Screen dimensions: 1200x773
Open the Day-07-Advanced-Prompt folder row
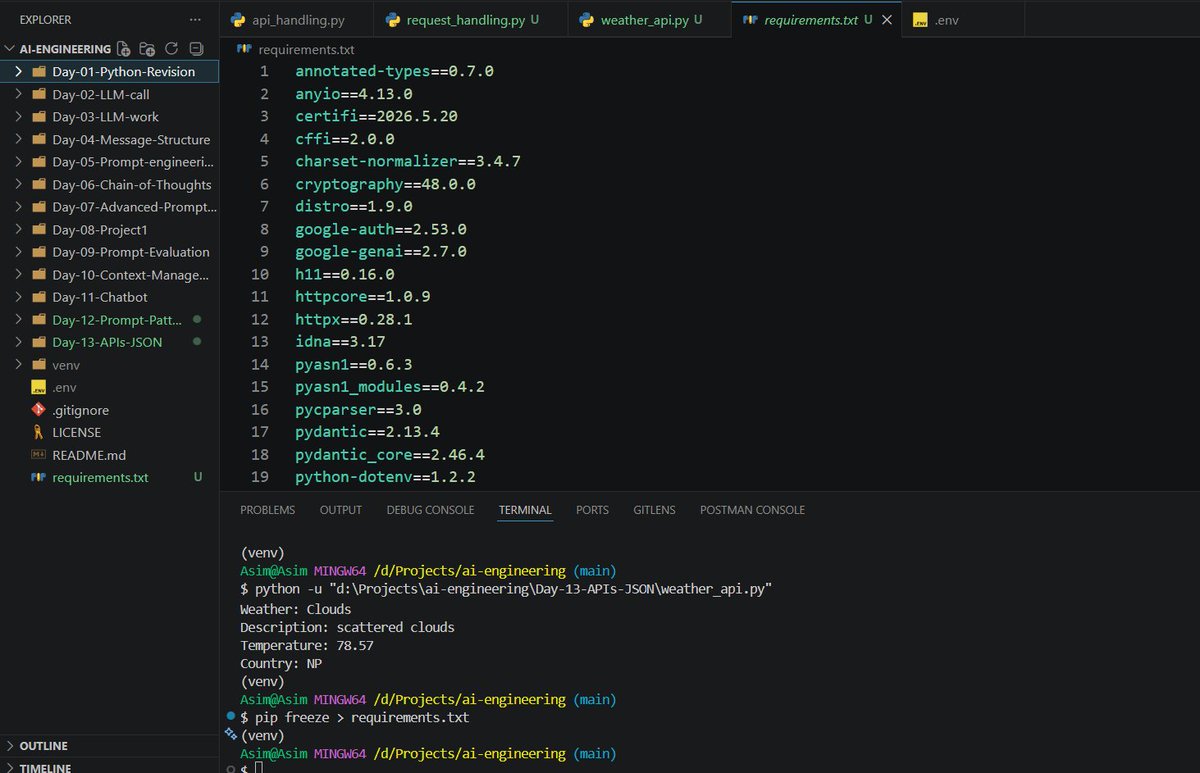(x=109, y=207)
